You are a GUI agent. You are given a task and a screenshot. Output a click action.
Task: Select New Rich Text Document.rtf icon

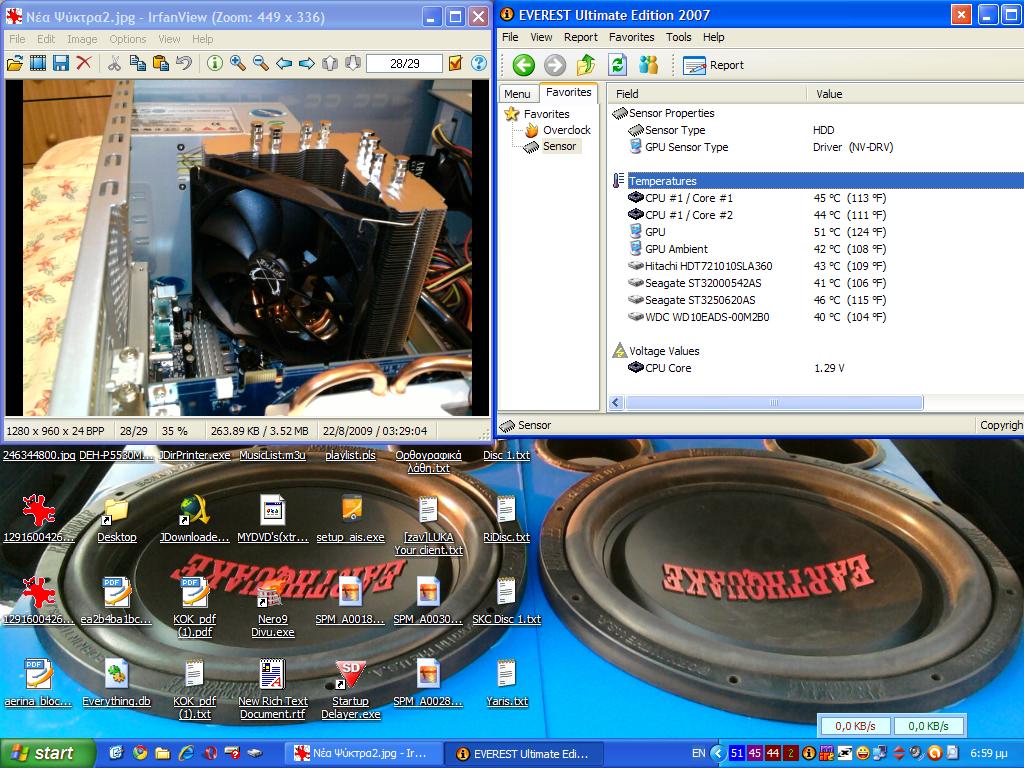272,690
